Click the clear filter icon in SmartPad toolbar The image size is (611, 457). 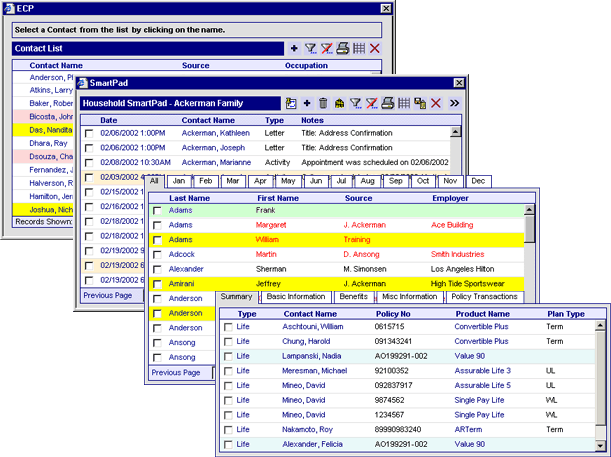(371, 103)
